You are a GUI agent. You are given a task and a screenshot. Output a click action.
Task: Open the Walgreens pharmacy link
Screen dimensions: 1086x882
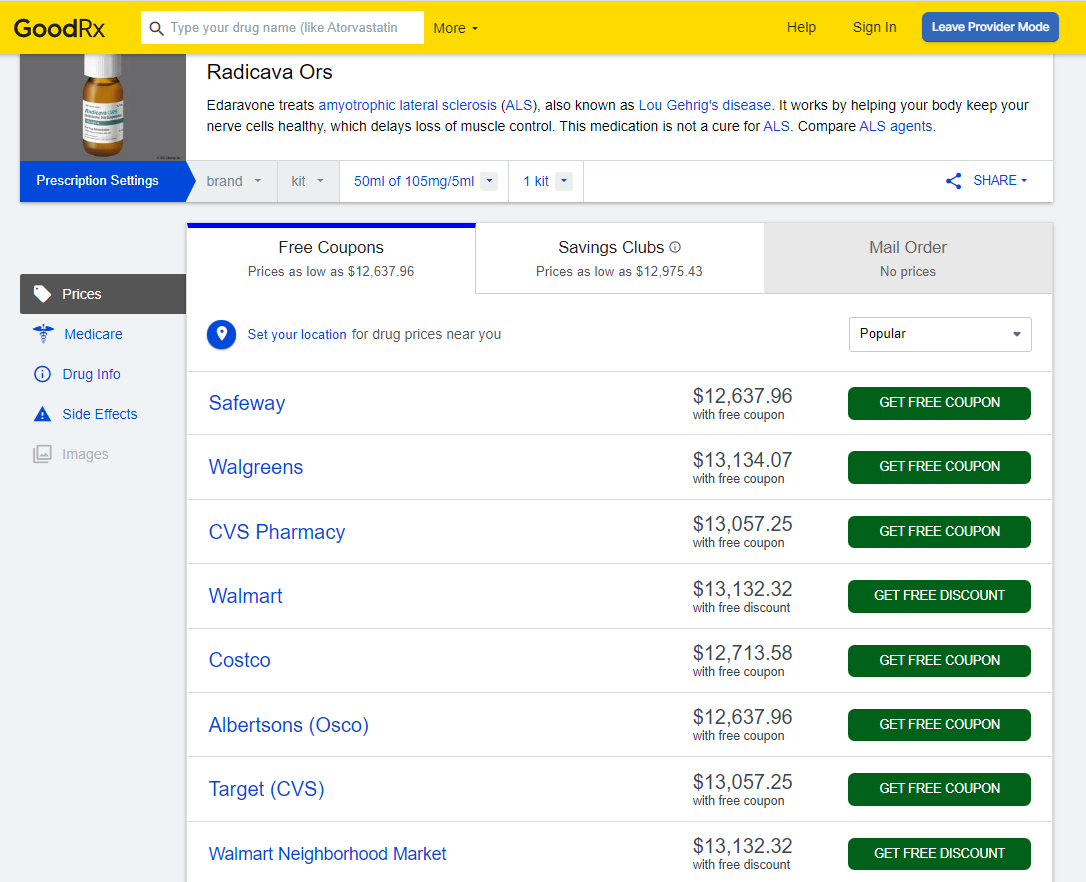point(256,467)
